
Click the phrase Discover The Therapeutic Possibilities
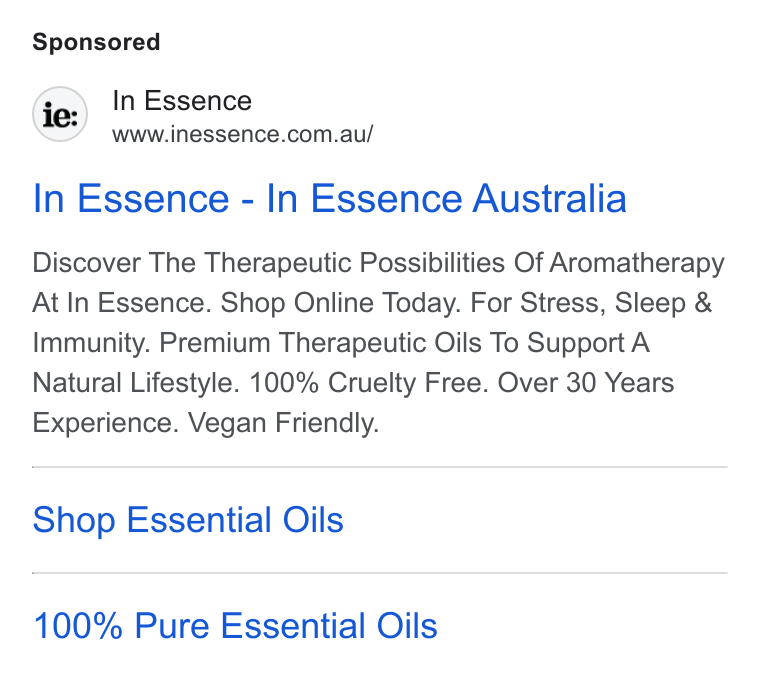pyautogui.click(x=269, y=263)
